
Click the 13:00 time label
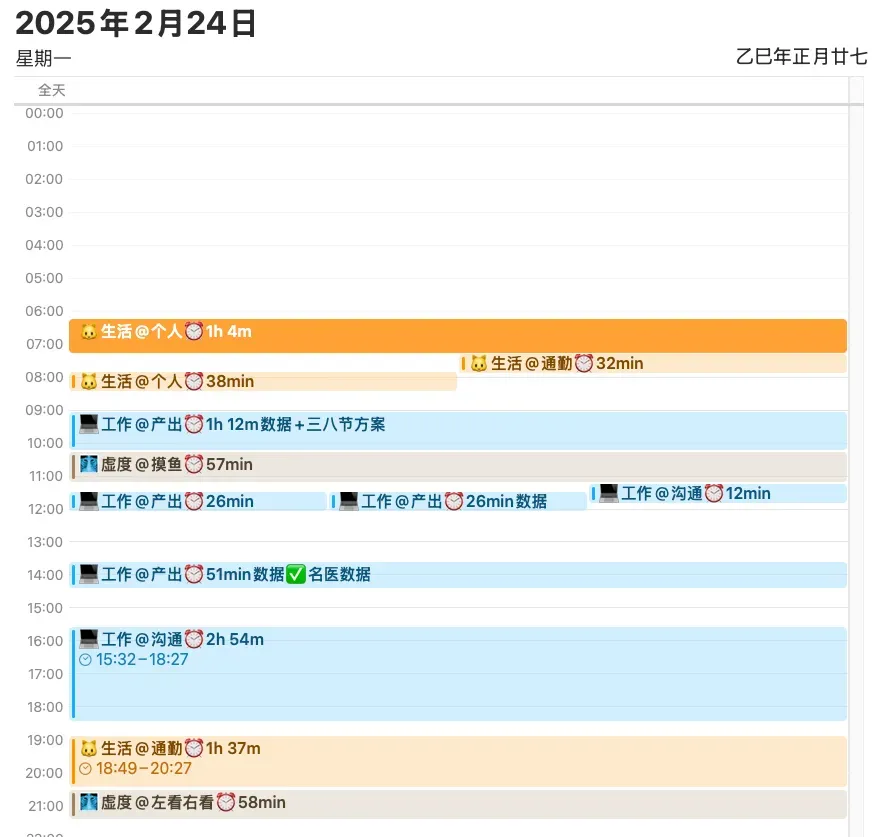44,542
